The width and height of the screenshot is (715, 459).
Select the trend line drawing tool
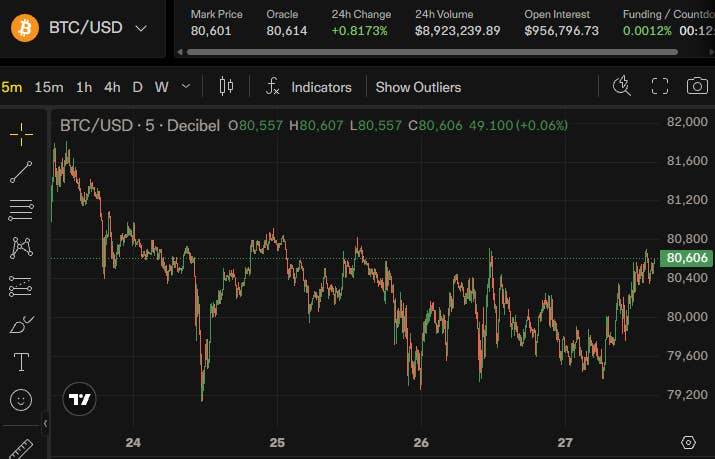point(21,172)
